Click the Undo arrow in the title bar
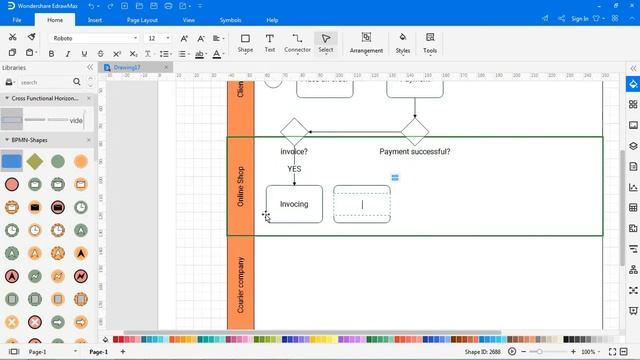 point(91,6)
